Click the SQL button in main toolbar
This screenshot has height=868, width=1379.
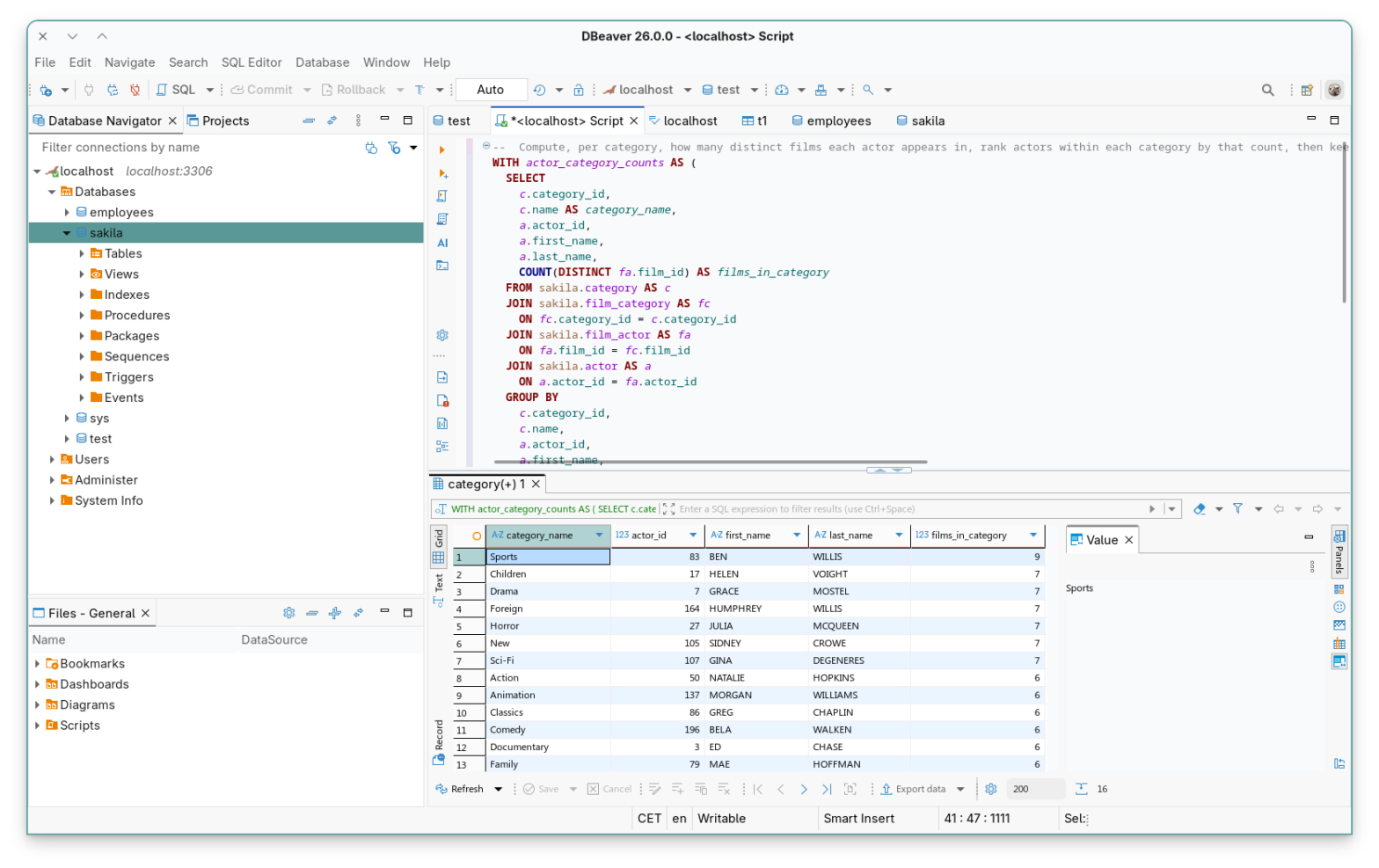pyautogui.click(x=176, y=90)
